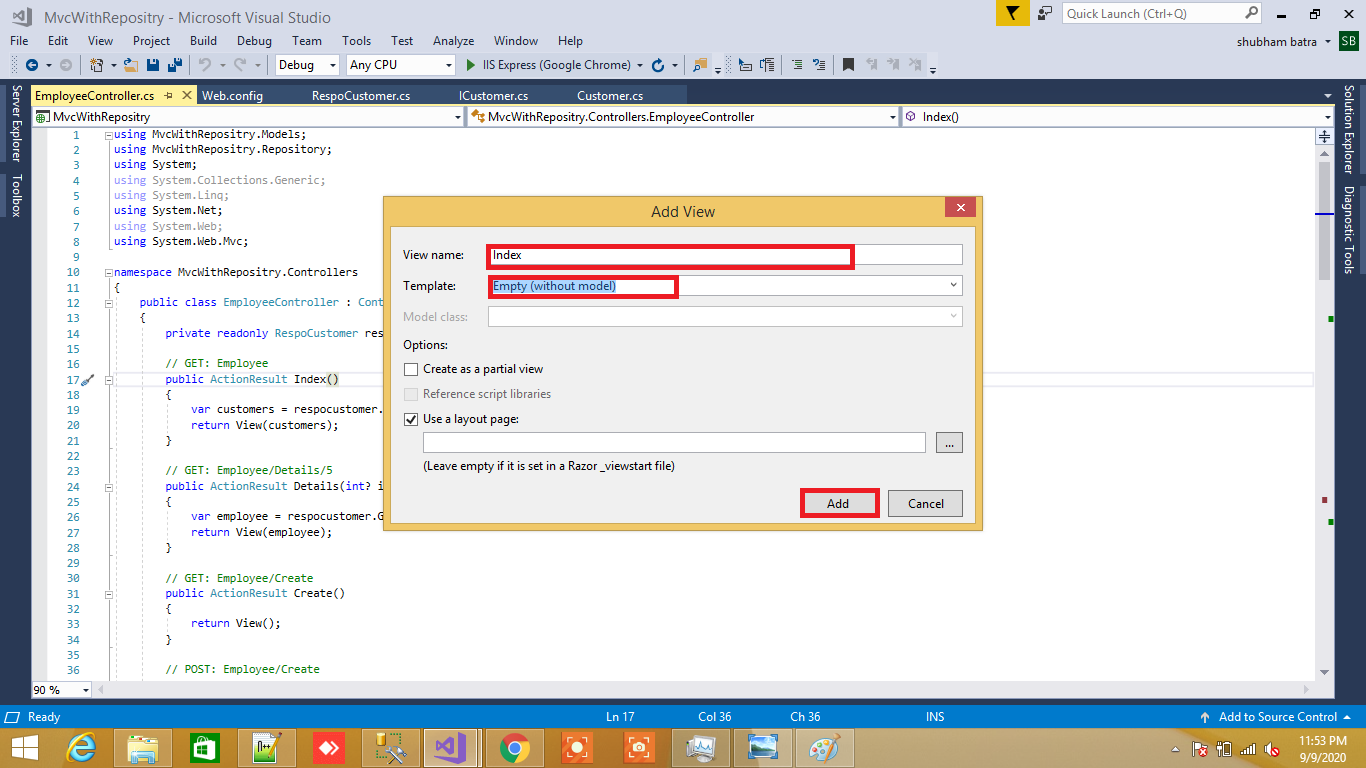The width and height of the screenshot is (1366, 768).
Task: Open the Solution Explorer side panel
Action: pyautogui.click(x=1348, y=130)
